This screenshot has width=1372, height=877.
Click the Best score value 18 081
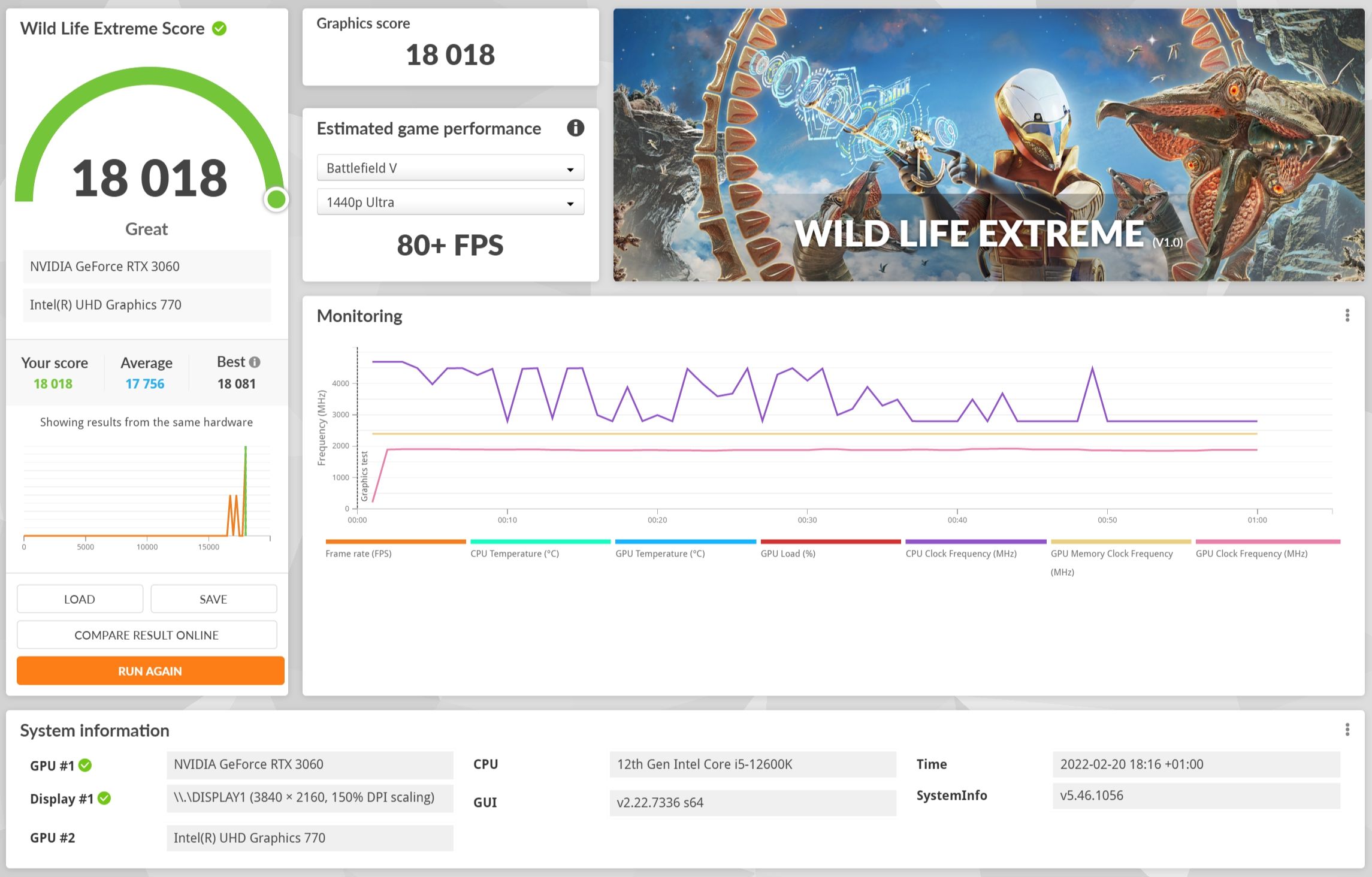click(x=237, y=383)
